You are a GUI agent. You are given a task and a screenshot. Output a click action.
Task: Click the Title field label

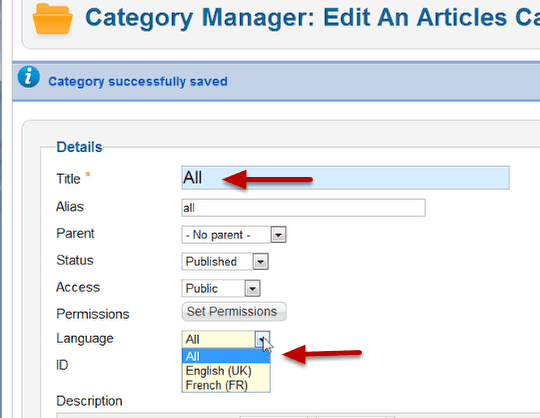pos(68,179)
